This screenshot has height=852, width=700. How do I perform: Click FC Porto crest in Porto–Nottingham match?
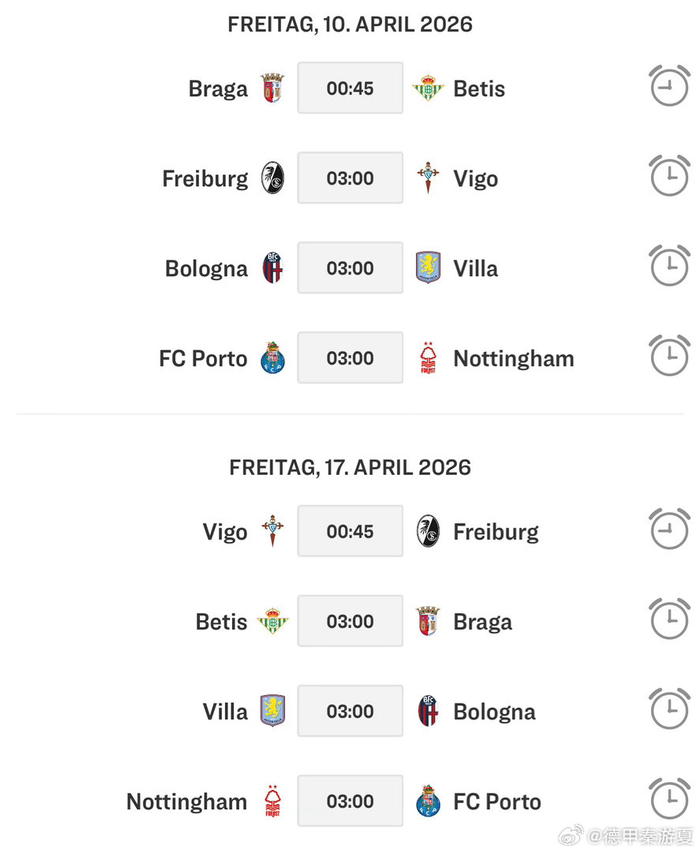click(x=272, y=358)
